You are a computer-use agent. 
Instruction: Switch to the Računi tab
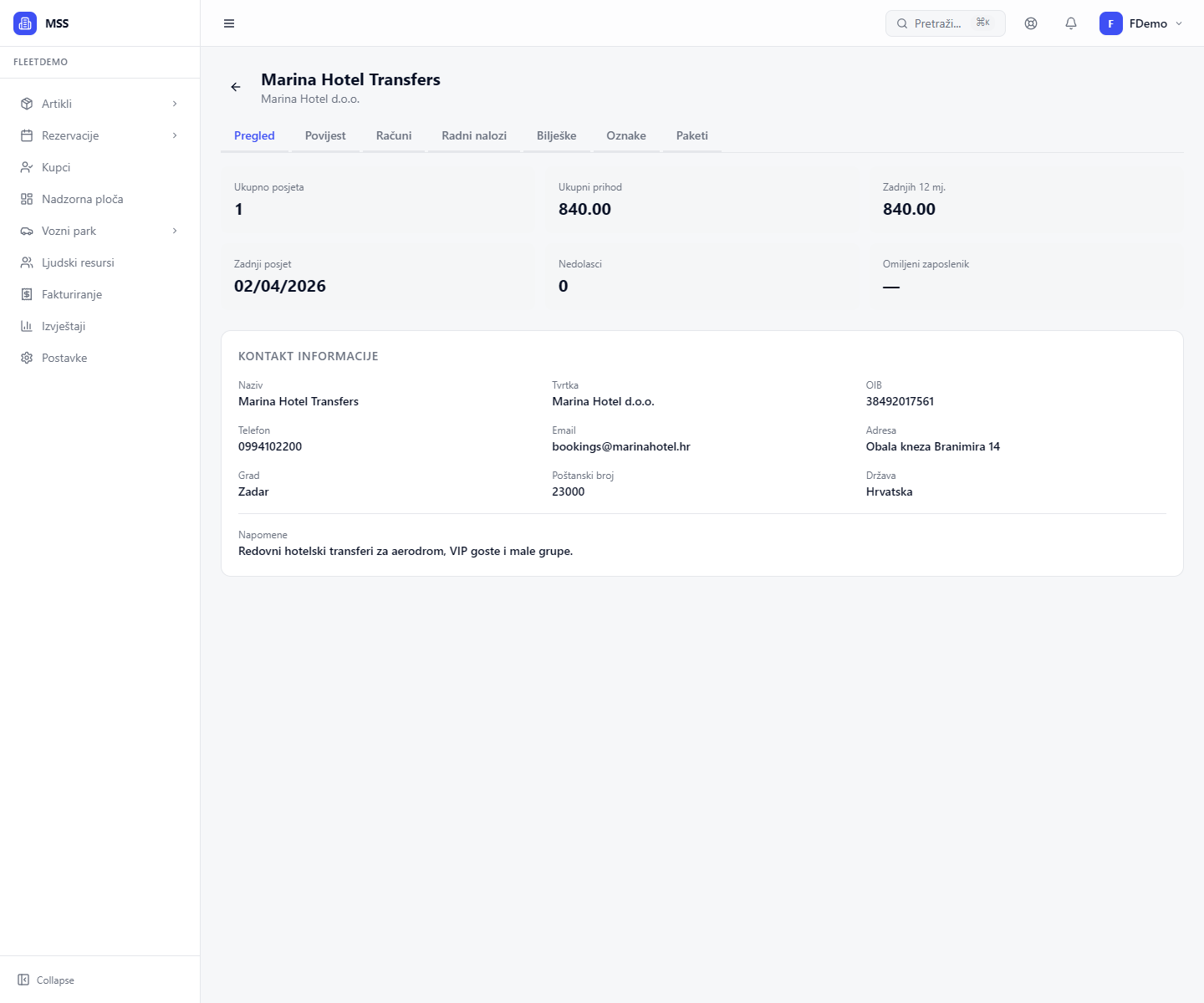(394, 135)
